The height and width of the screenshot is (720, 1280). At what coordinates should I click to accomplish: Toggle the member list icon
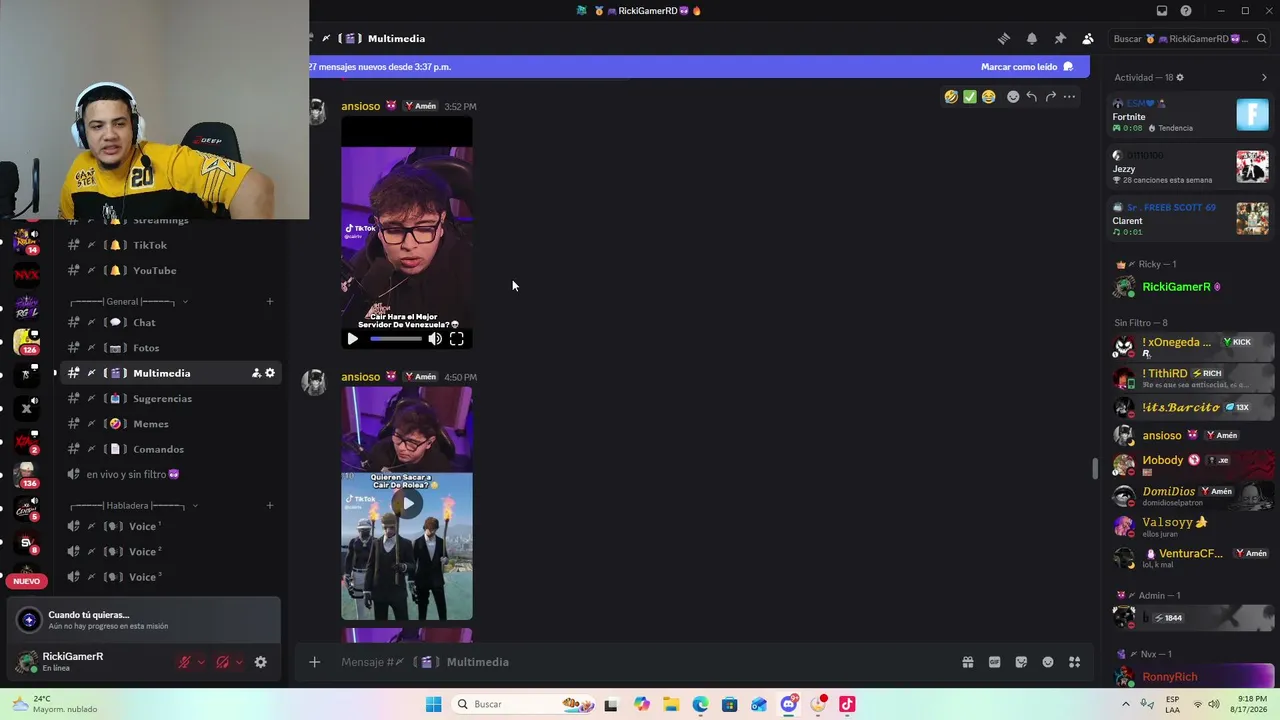1088,39
